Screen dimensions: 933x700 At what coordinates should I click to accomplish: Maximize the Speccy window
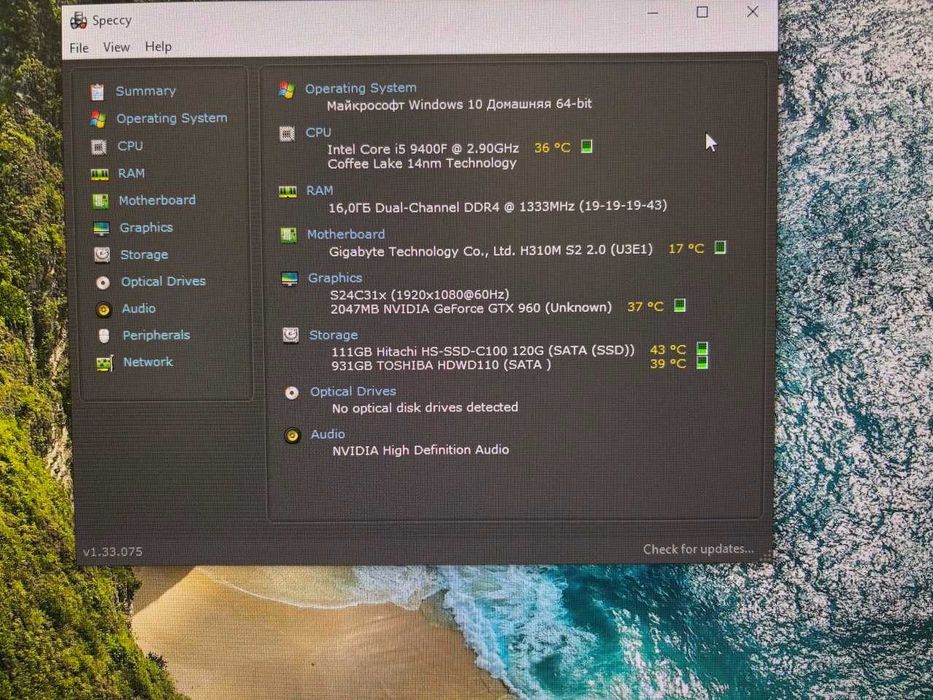tap(702, 12)
